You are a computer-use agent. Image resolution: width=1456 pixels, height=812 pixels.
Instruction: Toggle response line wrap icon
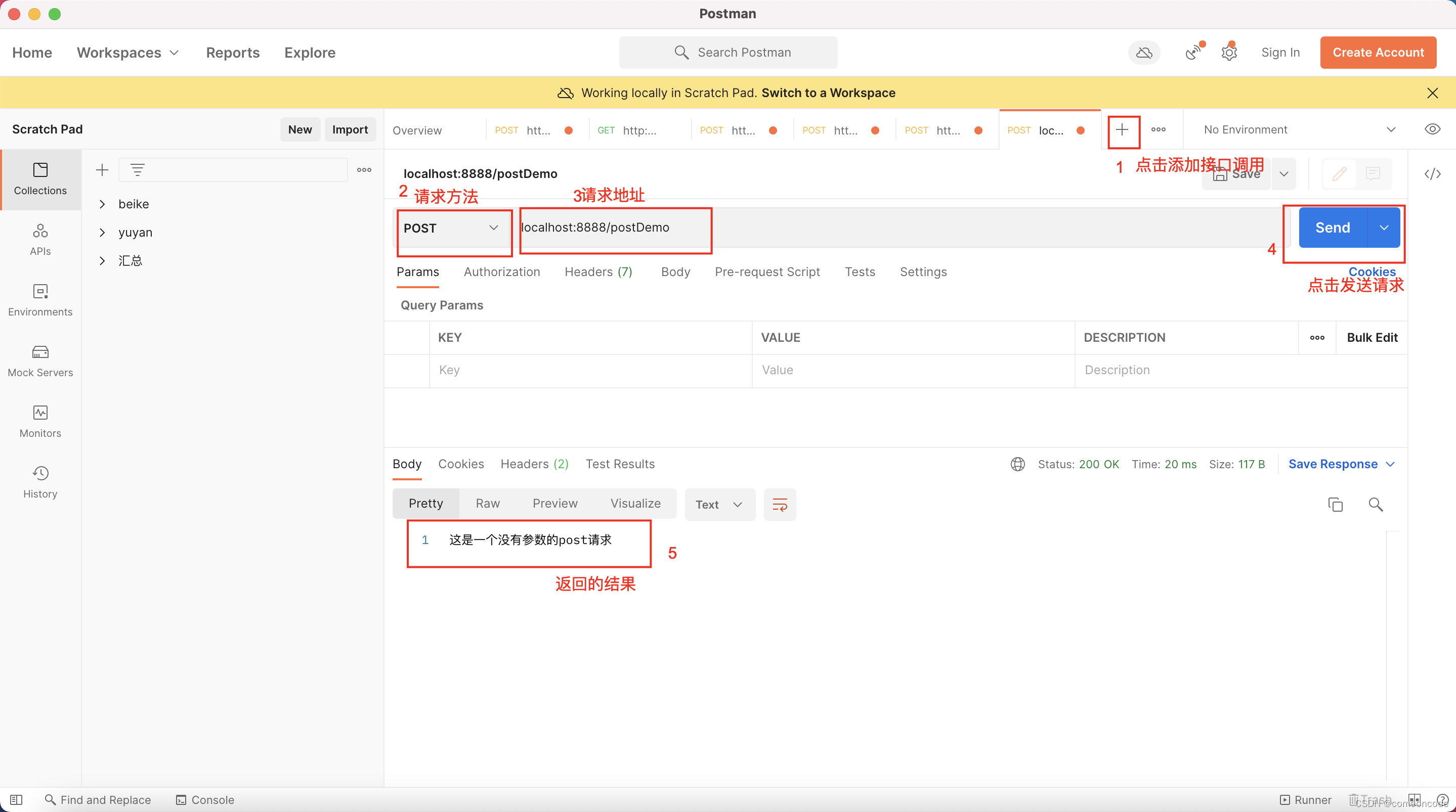tap(780, 504)
